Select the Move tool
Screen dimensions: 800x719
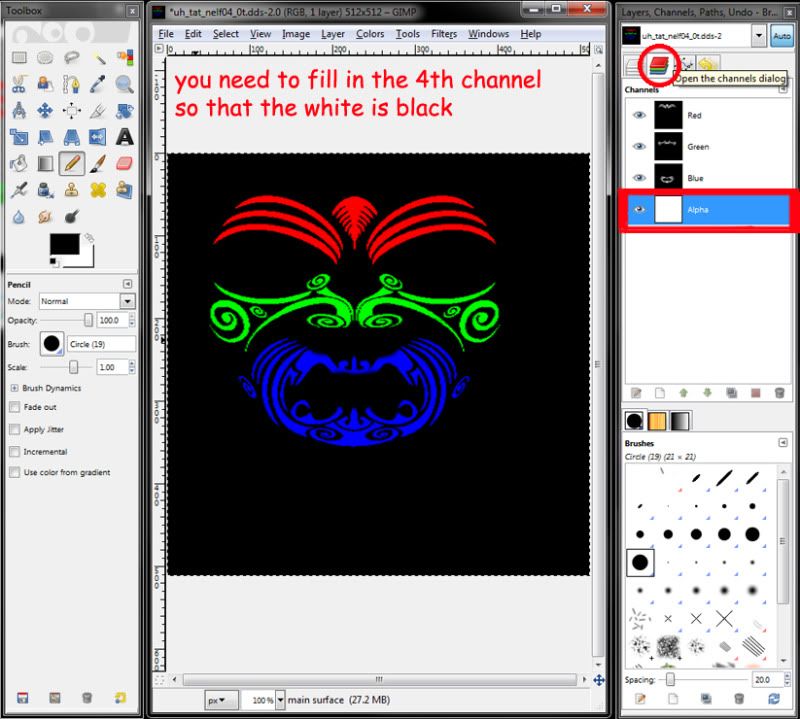(43, 110)
